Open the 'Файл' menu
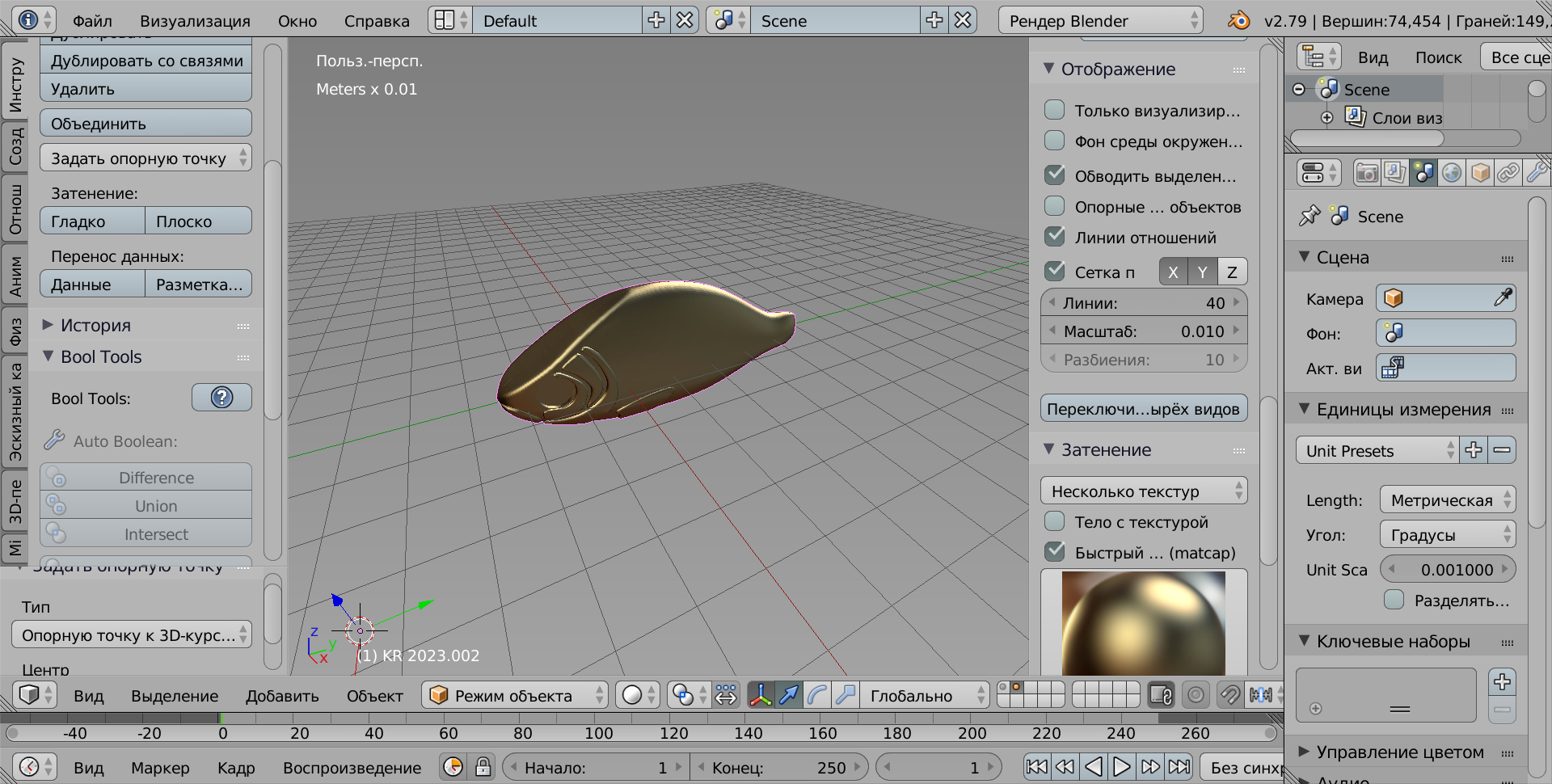1552x784 pixels. tap(92, 21)
